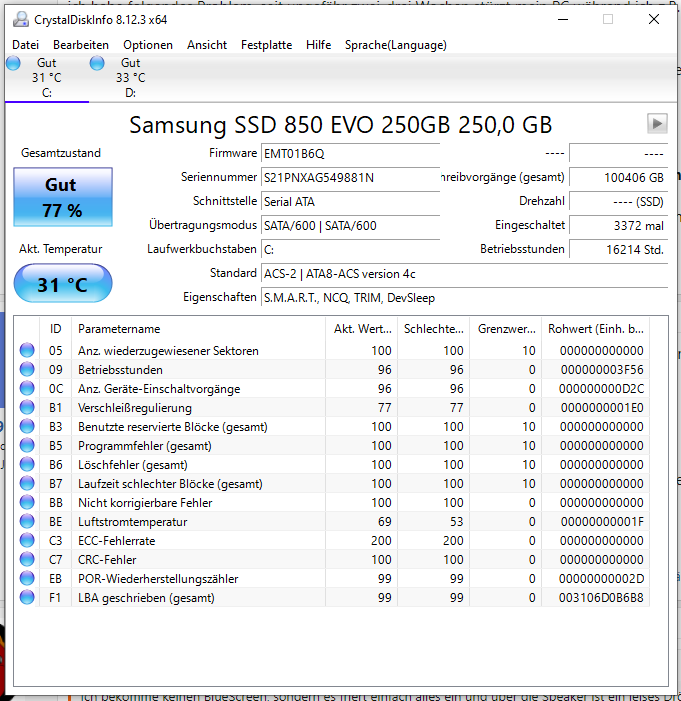The height and width of the screenshot is (701, 681).
Task: Click the Schlechte... column header
Action: [434, 329]
